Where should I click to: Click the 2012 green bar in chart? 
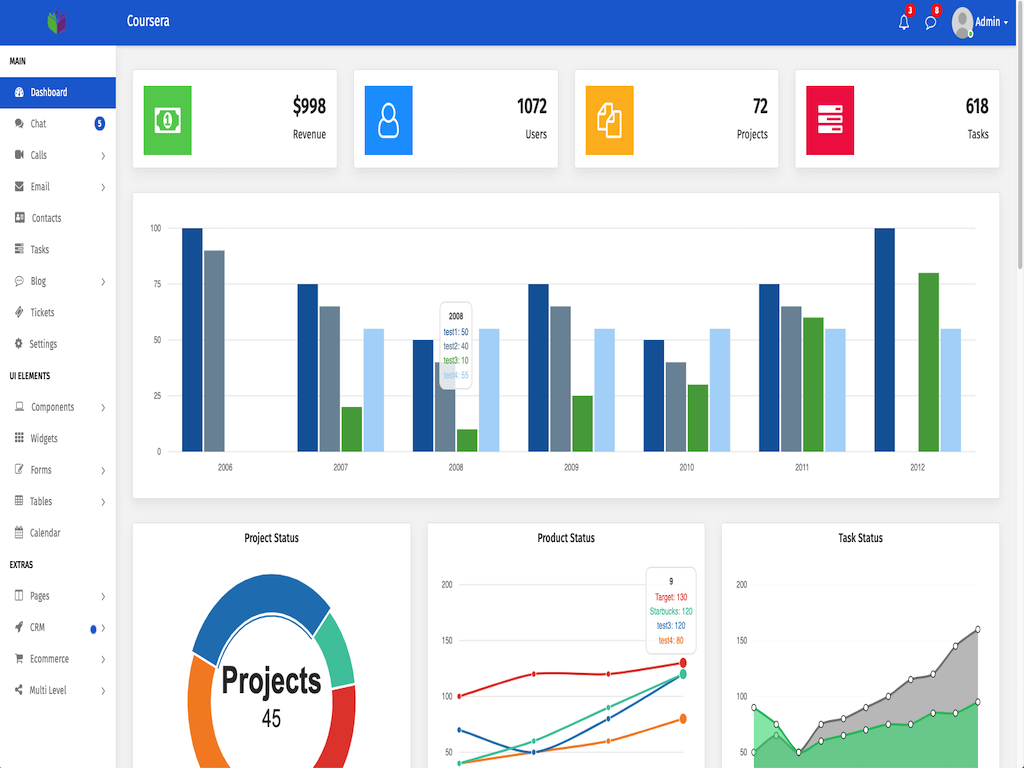pyautogui.click(x=929, y=362)
